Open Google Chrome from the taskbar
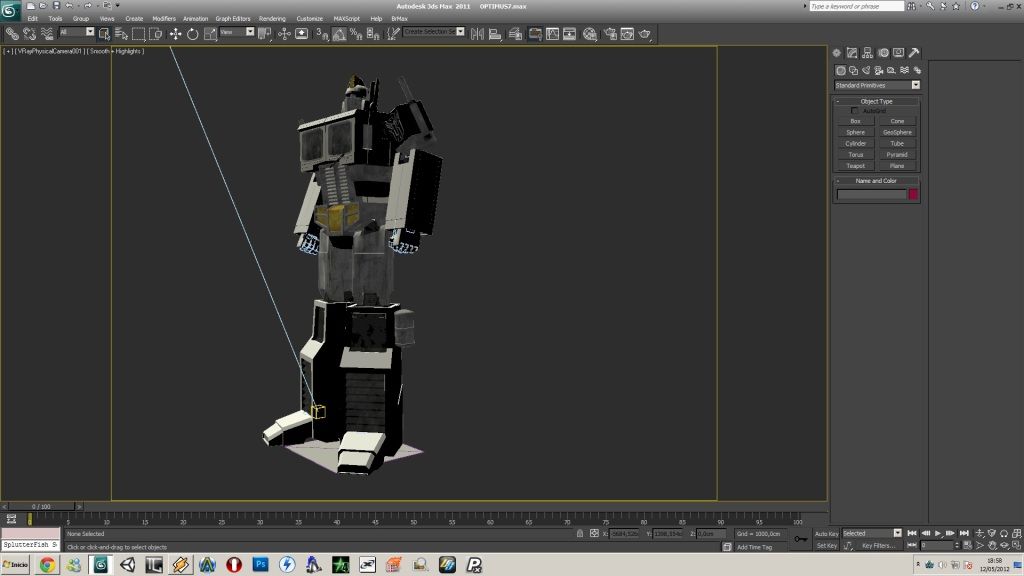The height and width of the screenshot is (576, 1024). pos(47,565)
